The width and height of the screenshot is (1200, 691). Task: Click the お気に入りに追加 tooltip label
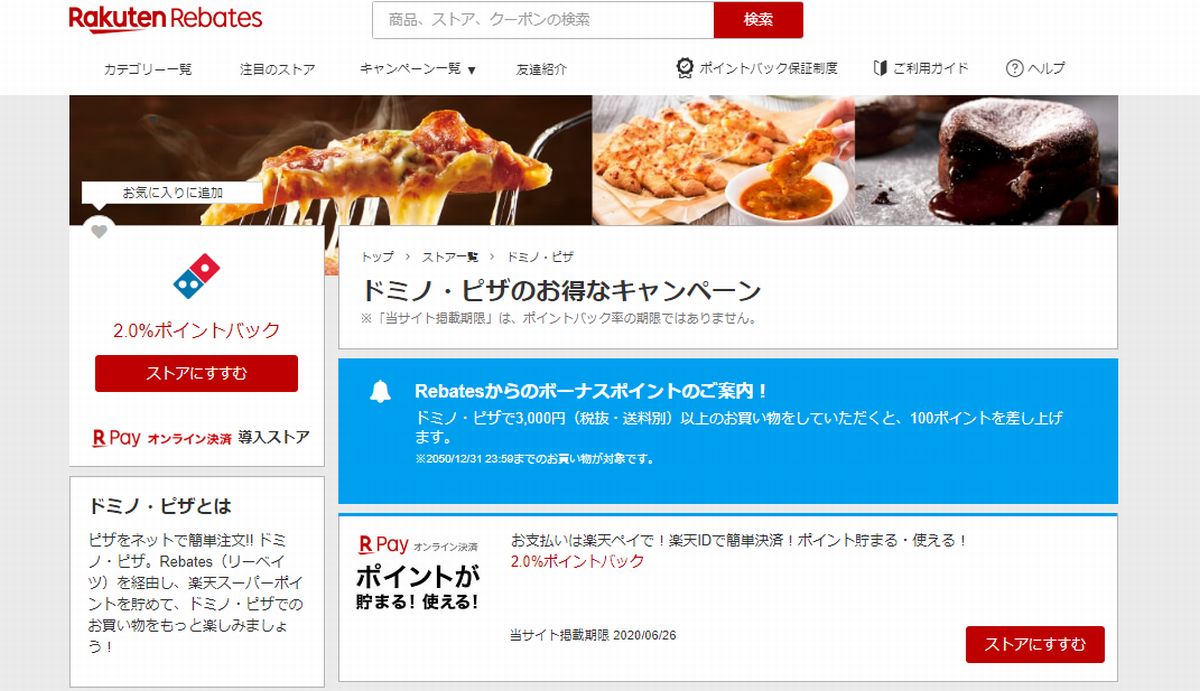172,192
